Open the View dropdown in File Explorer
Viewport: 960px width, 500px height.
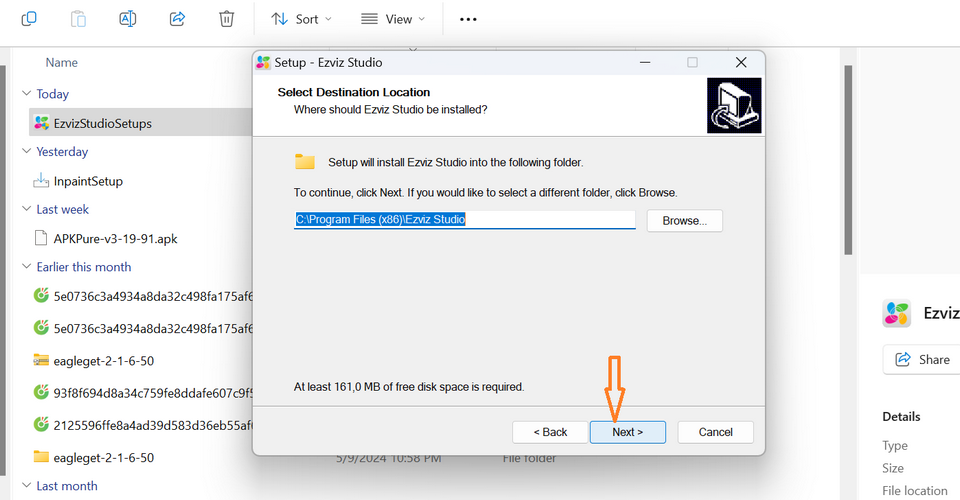tap(392, 19)
